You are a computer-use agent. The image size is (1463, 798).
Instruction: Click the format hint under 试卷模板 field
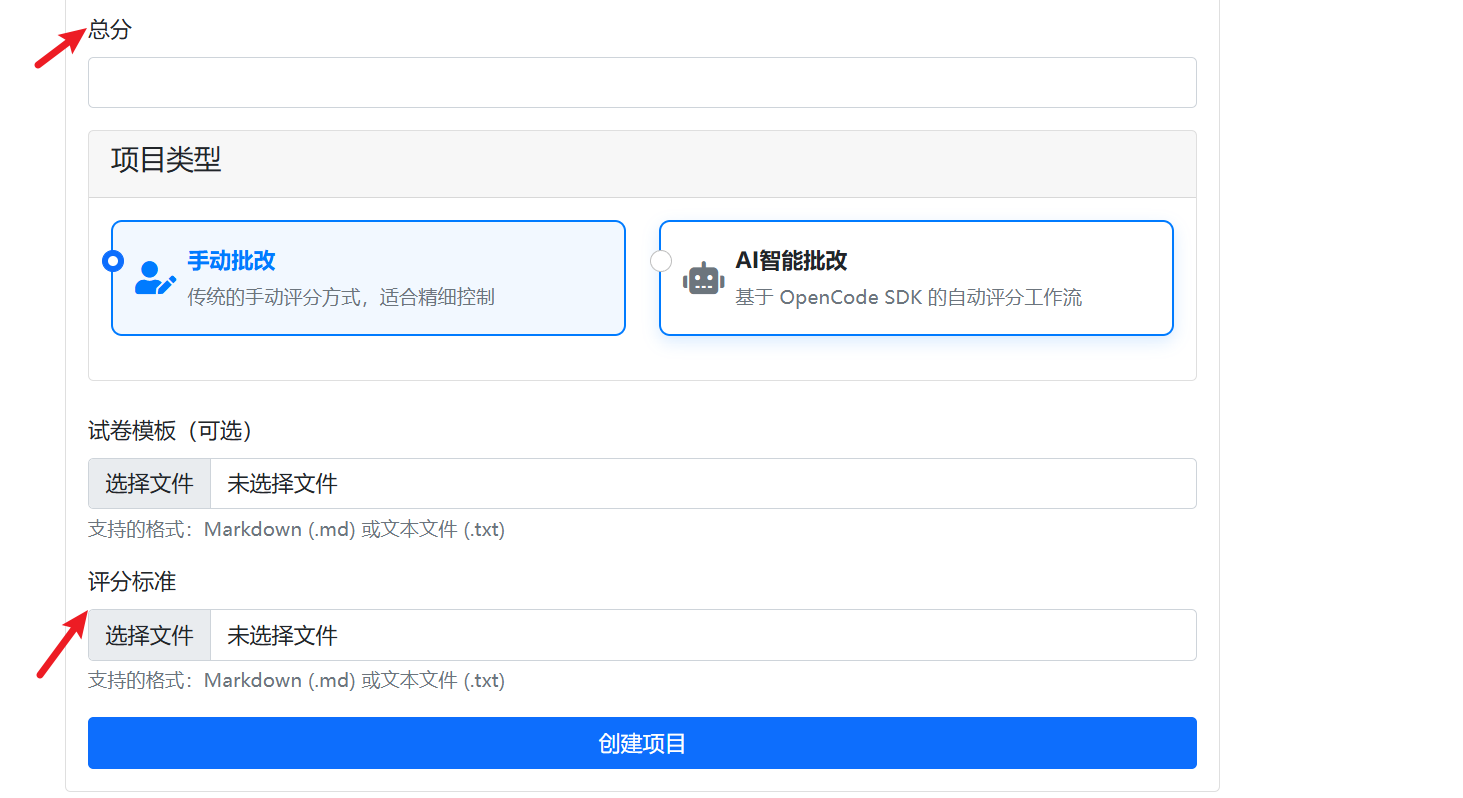[296, 530]
